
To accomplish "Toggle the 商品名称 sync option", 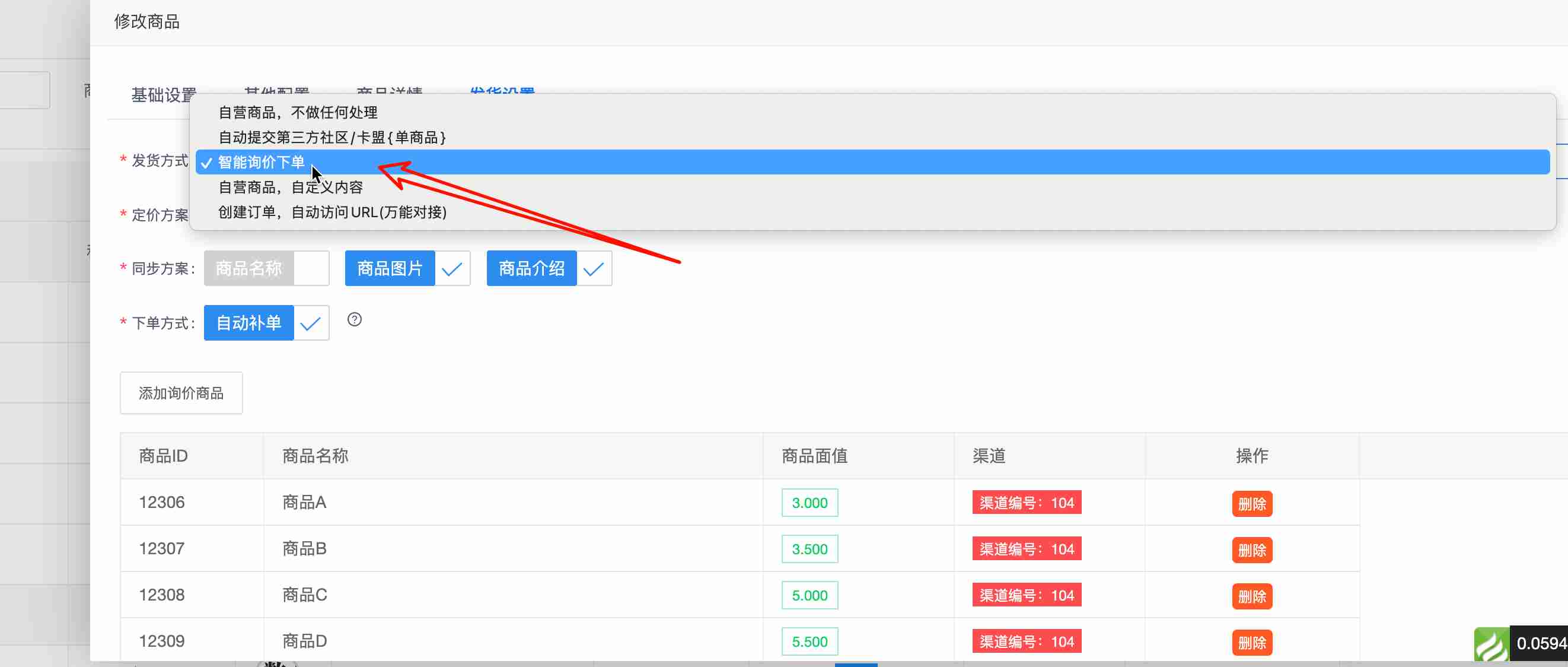I will 266,269.
